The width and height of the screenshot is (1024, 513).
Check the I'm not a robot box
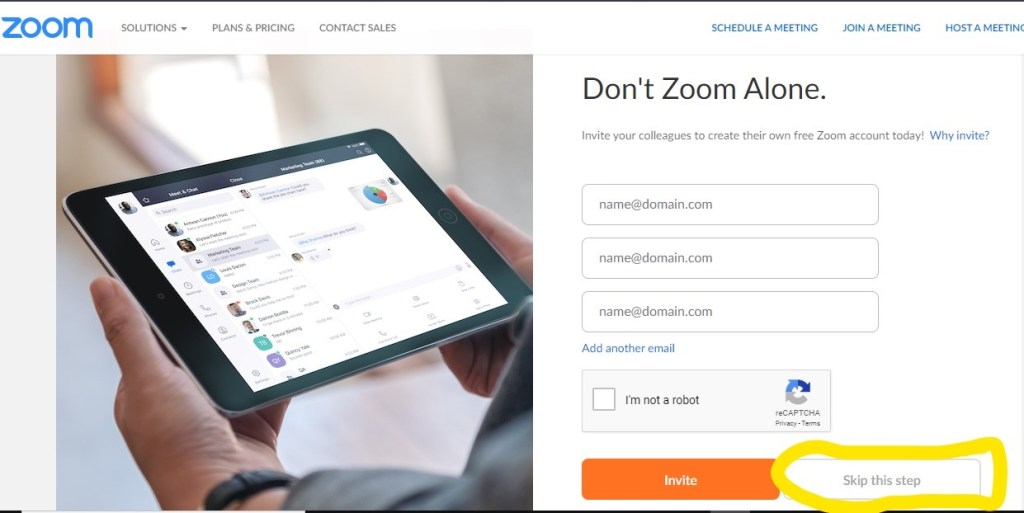603,399
